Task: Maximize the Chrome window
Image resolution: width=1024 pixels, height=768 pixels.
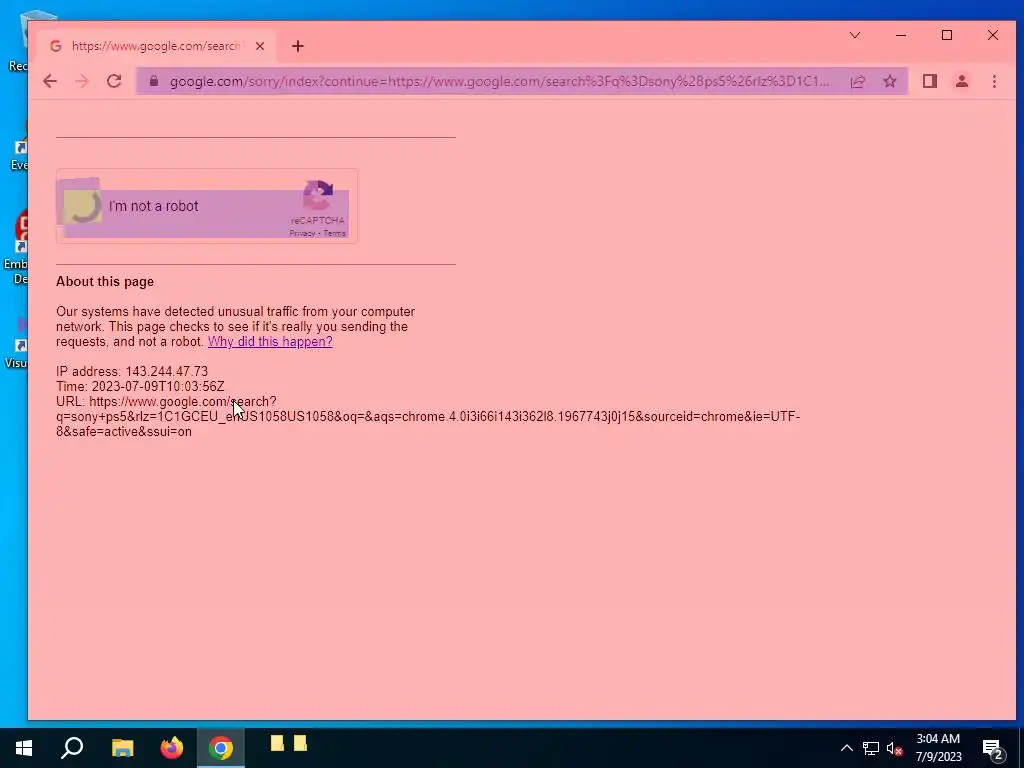Action: point(947,35)
